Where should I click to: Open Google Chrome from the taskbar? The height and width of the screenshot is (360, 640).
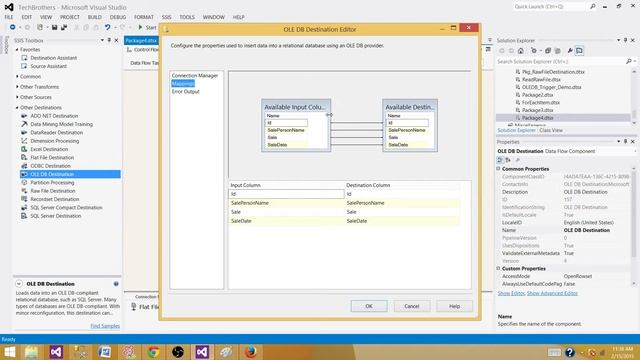[x=153, y=352]
